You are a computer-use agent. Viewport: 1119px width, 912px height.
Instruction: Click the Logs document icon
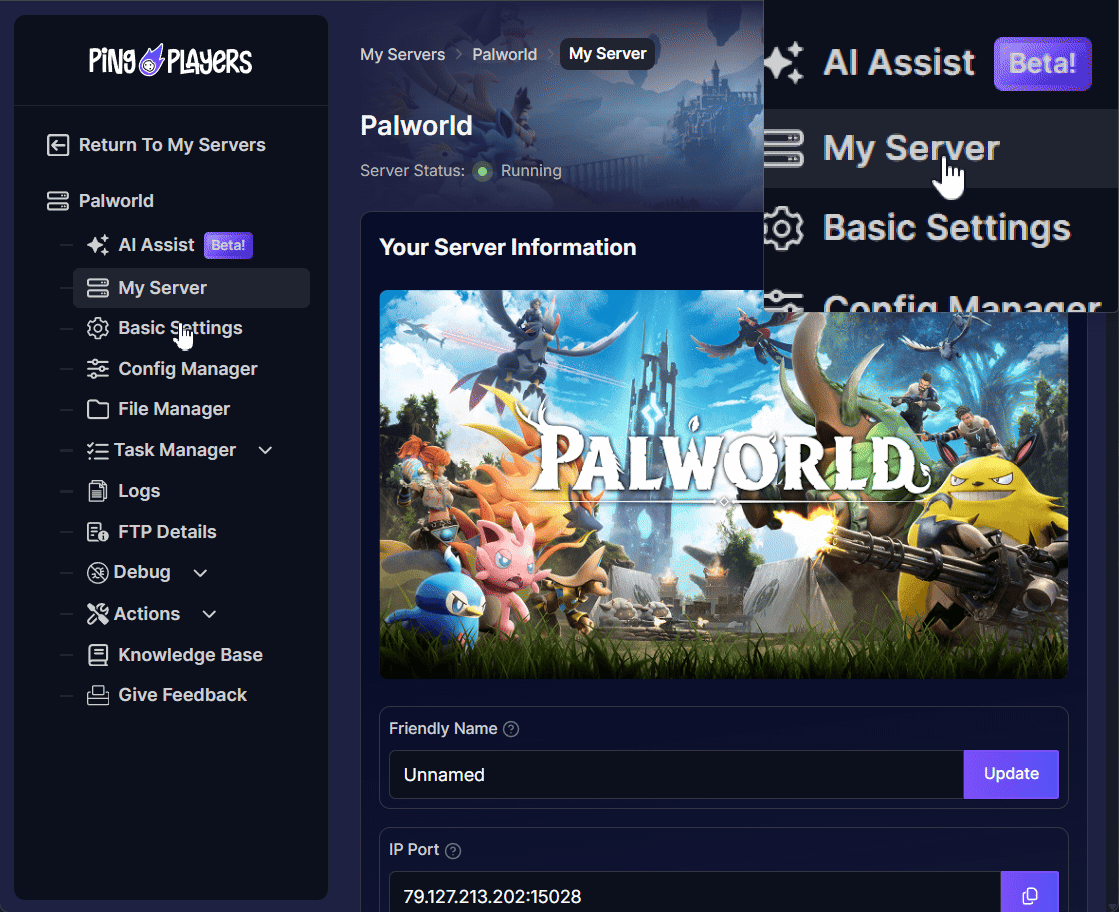[x=98, y=491]
